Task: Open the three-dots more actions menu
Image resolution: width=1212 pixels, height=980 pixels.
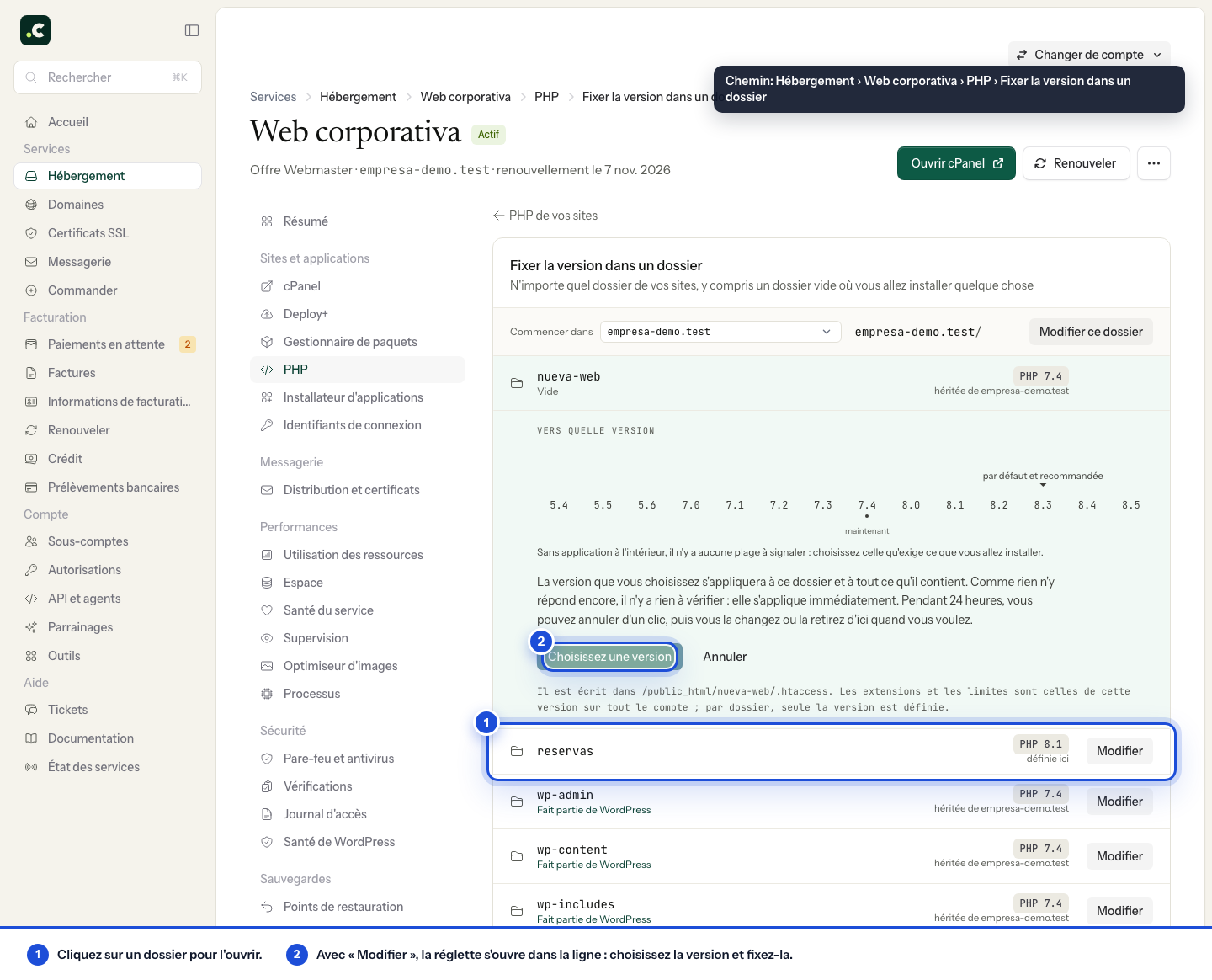Action: click(1153, 163)
